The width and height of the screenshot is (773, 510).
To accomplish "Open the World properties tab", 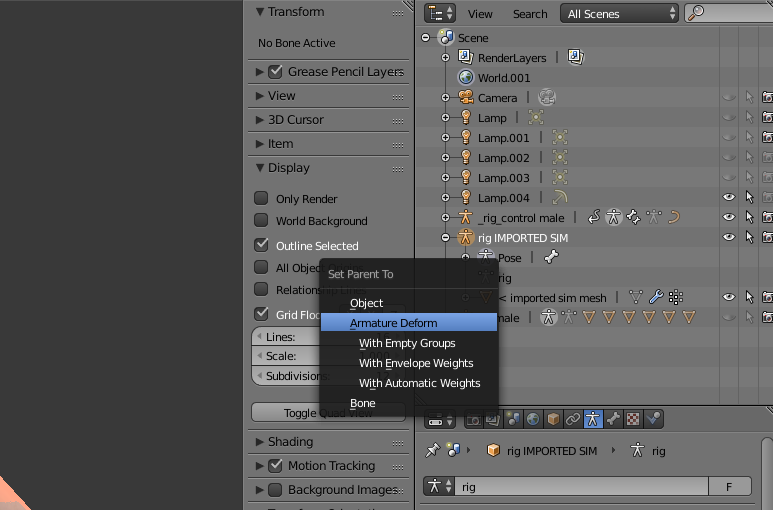I will 533,419.
